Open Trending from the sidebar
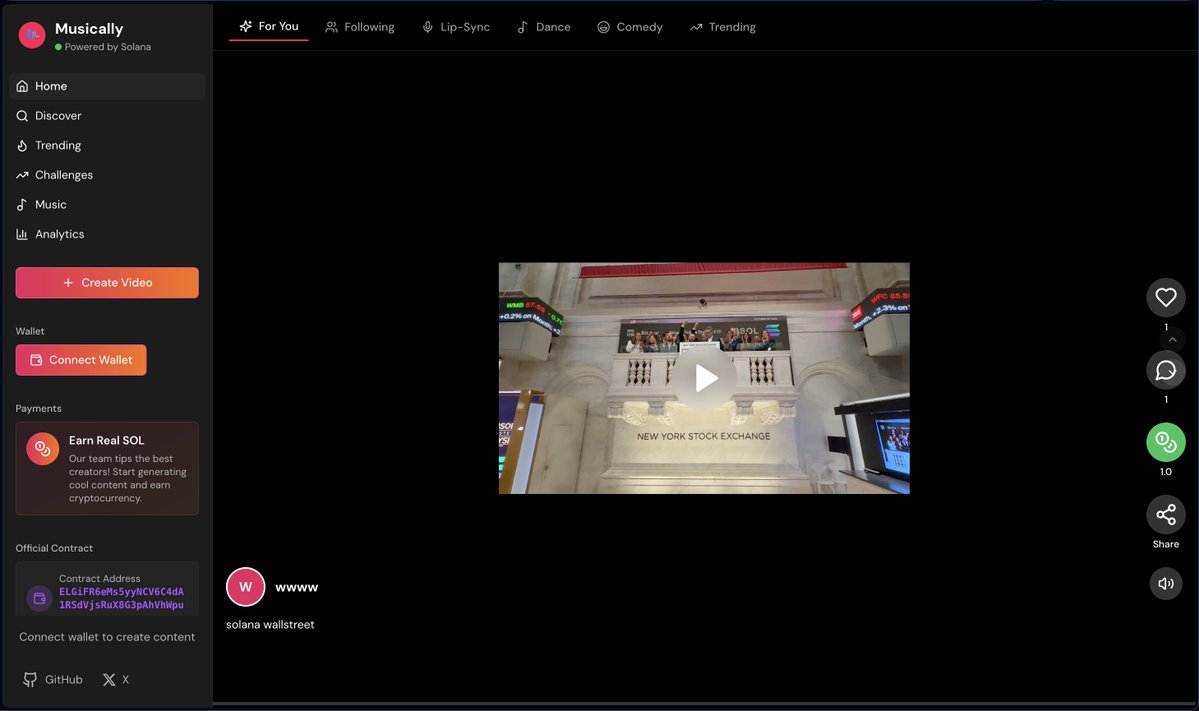 point(57,145)
